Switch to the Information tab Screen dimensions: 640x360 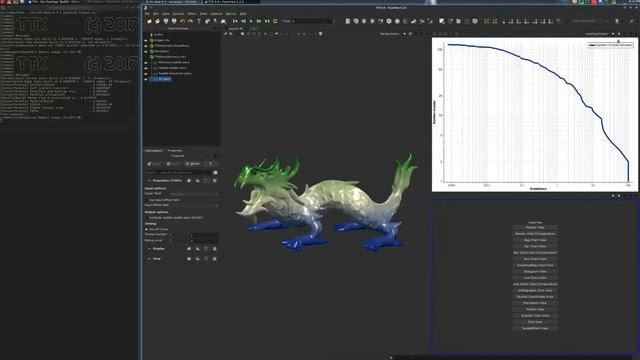[154, 151]
